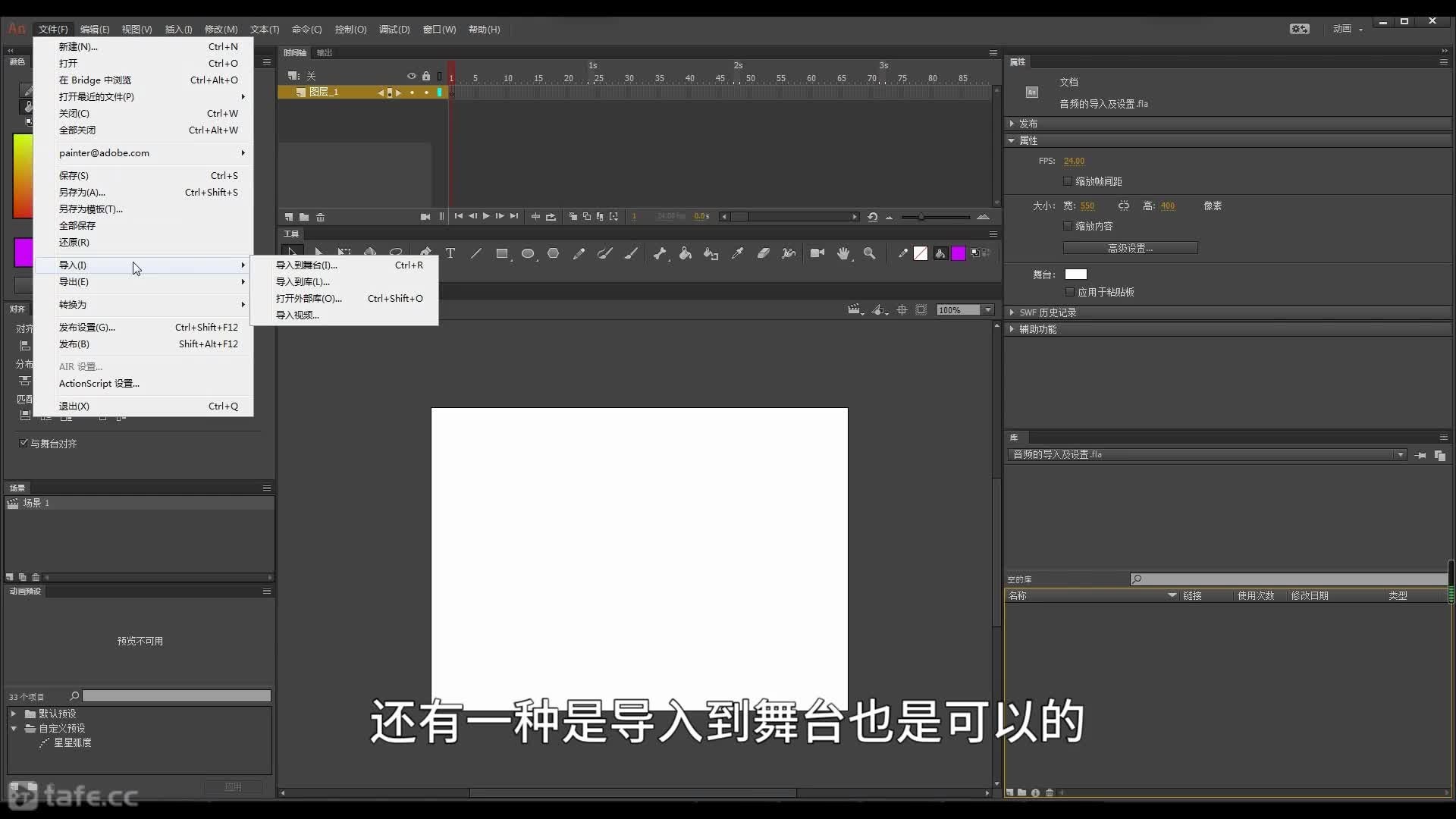Click the library search field
This screenshot has height=819, width=1456.
(x=1288, y=579)
